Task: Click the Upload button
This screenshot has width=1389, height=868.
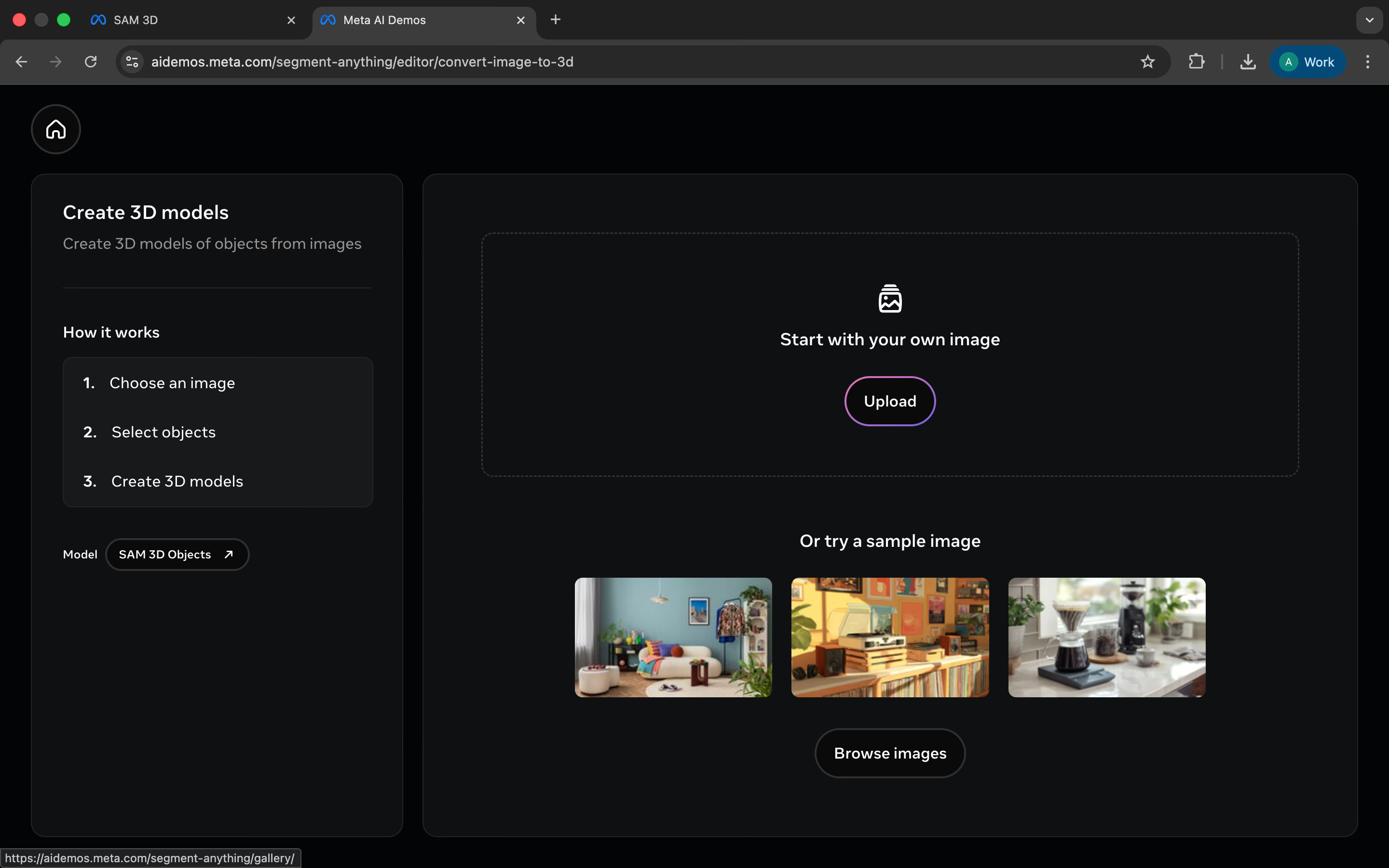Action: [x=890, y=401]
